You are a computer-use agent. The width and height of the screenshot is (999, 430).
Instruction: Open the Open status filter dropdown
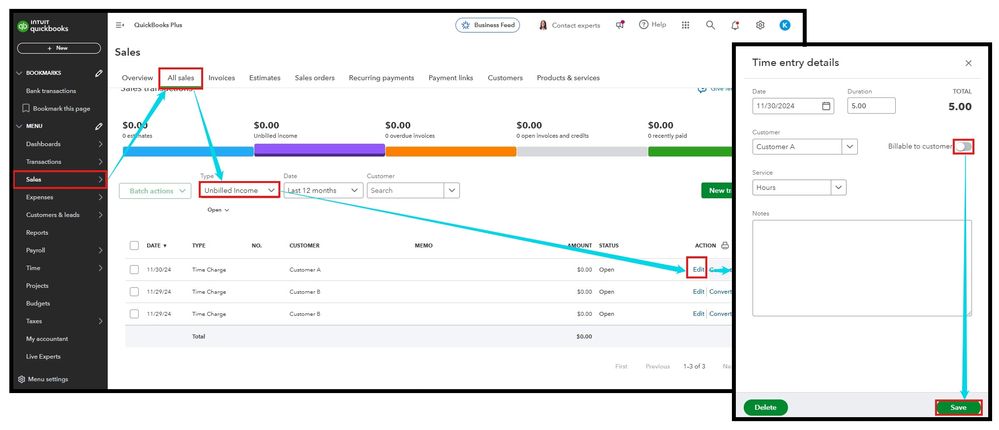(x=219, y=210)
